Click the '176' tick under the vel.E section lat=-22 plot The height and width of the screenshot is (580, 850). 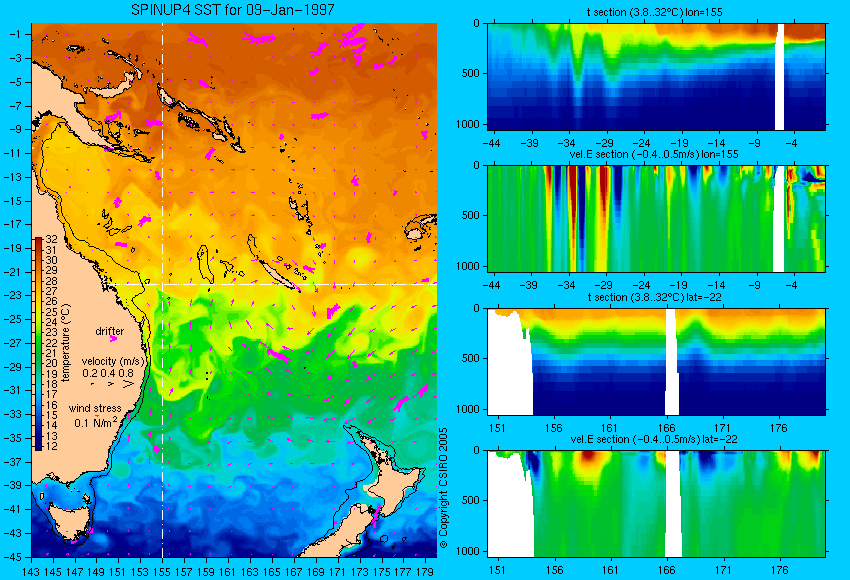pos(779,570)
